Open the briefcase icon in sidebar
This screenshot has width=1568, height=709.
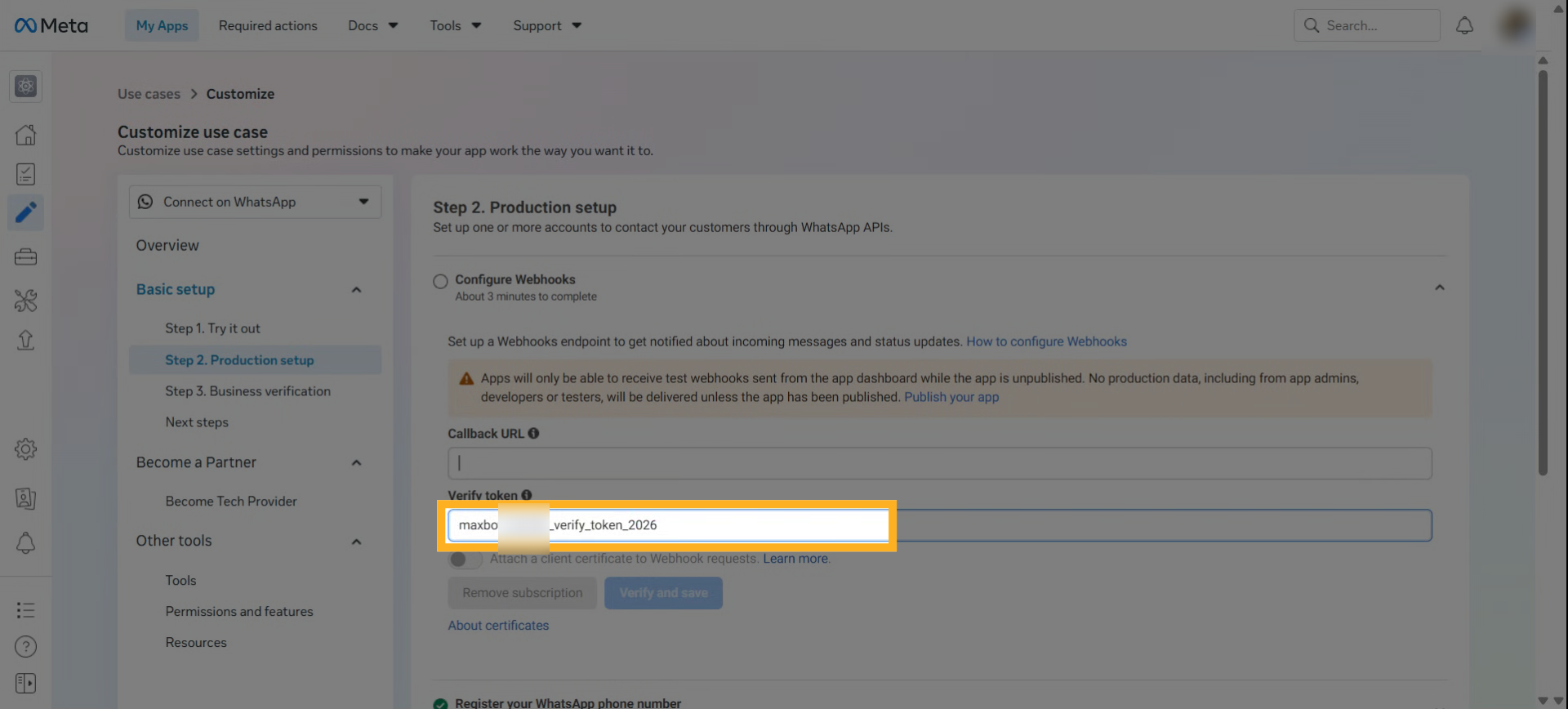(x=25, y=257)
